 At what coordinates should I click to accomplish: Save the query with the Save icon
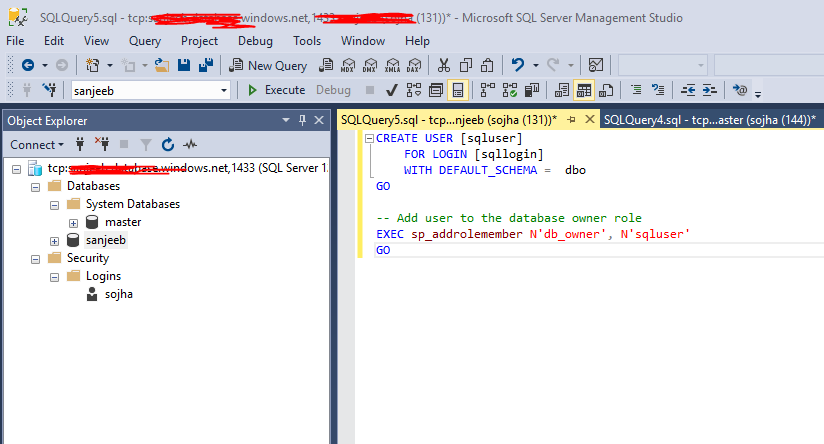[184, 65]
